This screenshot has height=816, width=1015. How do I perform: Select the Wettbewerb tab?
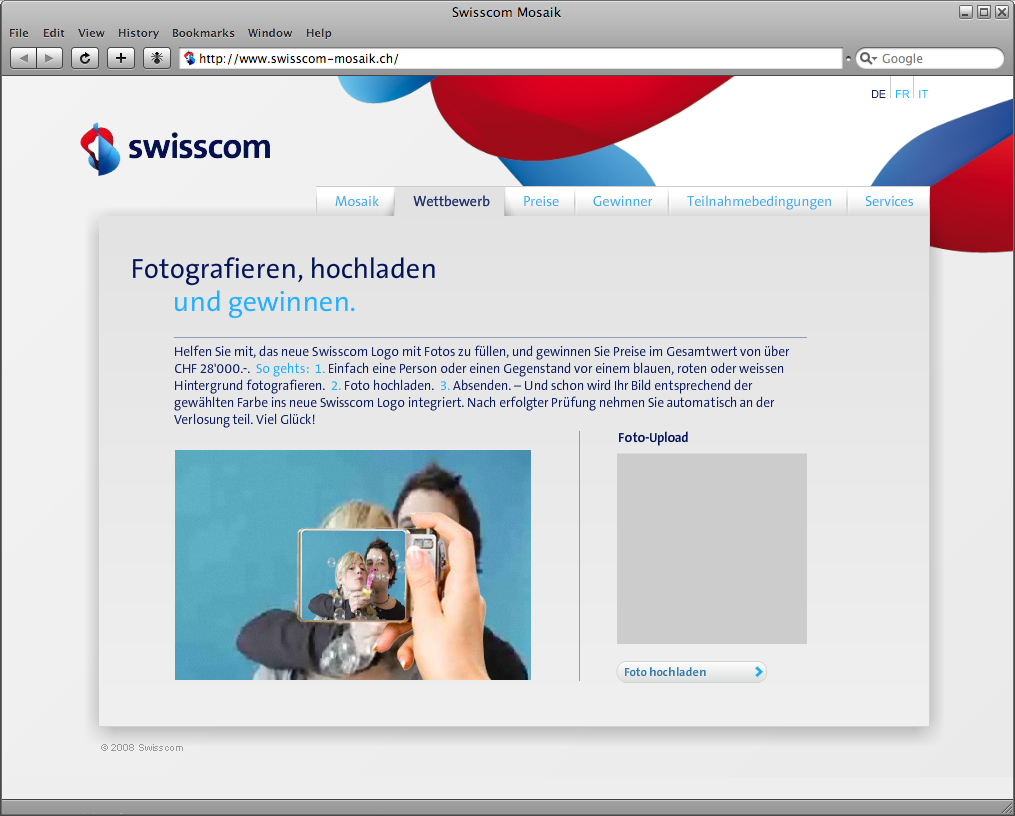point(451,201)
